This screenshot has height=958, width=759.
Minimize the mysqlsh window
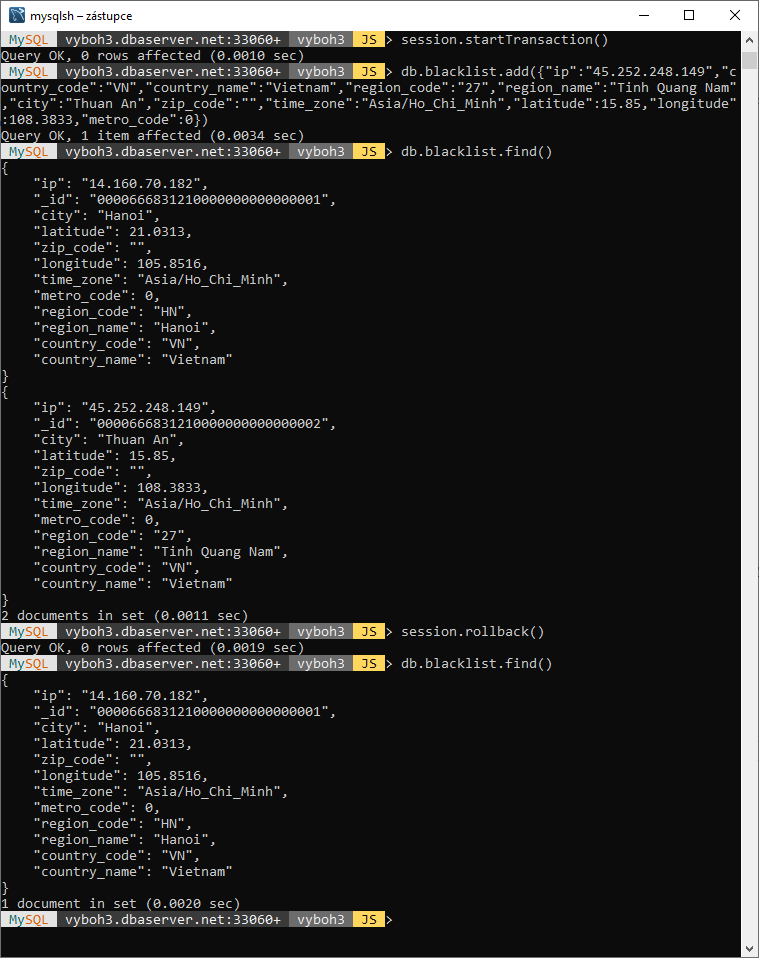[644, 15]
